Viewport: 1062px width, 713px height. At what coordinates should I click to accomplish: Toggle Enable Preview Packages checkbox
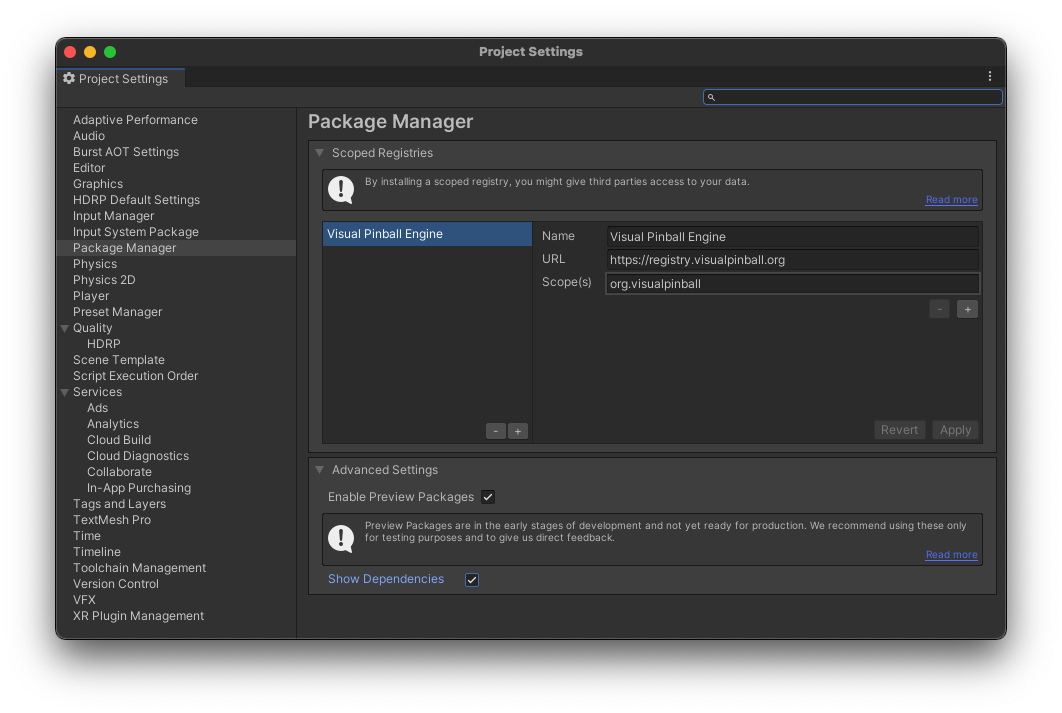pos(488,497)
